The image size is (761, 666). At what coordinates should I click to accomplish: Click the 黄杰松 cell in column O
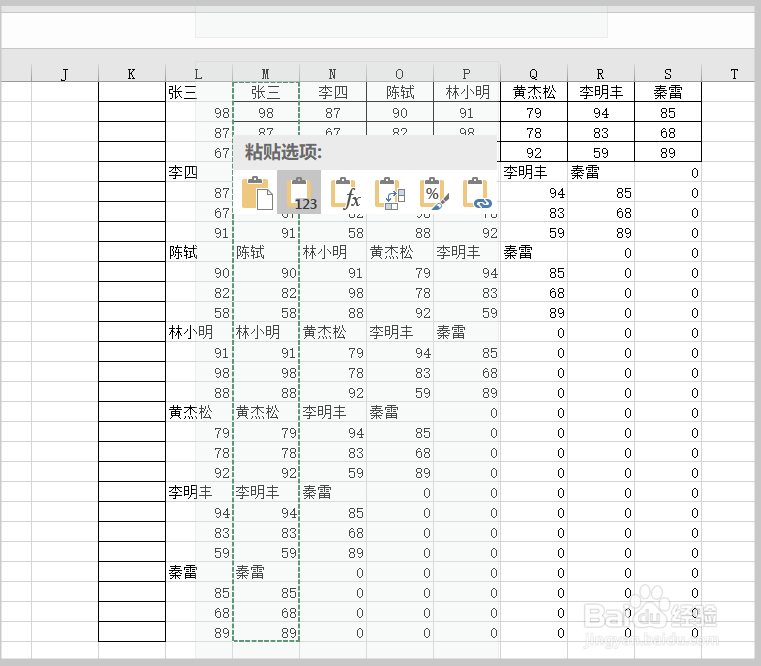tap(400, 252)
